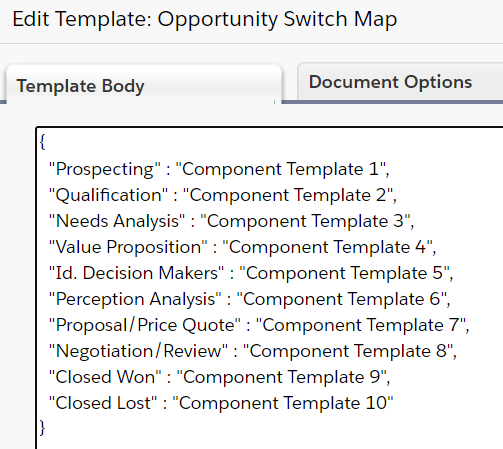503x449 pixels.
Task: Click the "Component Template 3" value
Action: click(x=305, y=221)
